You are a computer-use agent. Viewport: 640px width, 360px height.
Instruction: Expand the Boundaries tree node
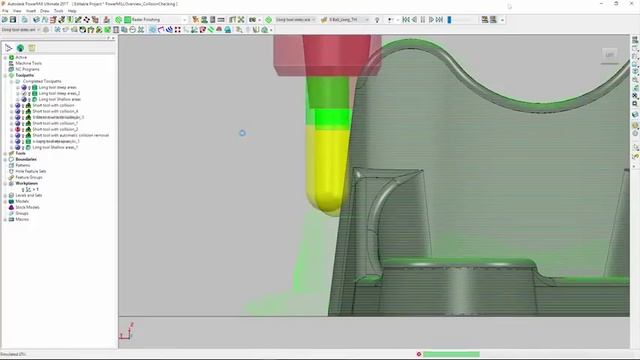tap(5, 159)
